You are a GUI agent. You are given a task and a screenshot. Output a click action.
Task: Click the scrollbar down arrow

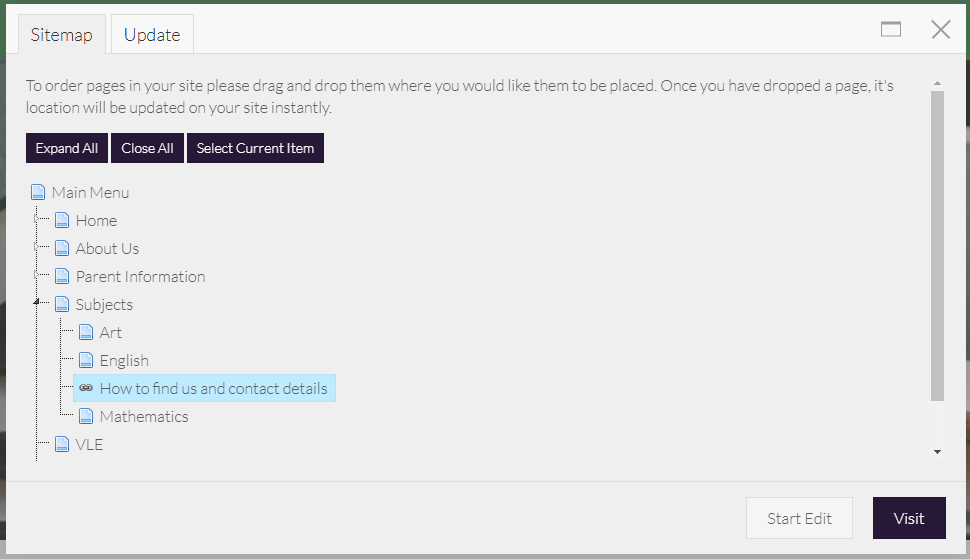937,452
